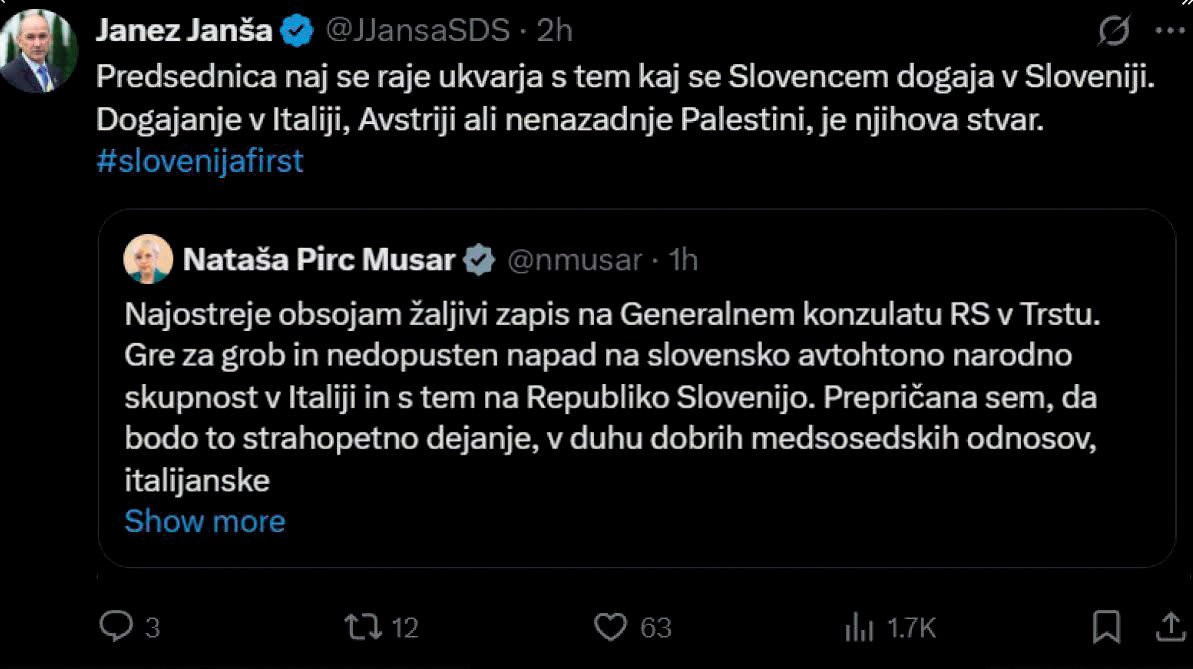The image size is (1193, 669).
Task: Open the Grok icon on the tweet
Action: (1113, 33)
